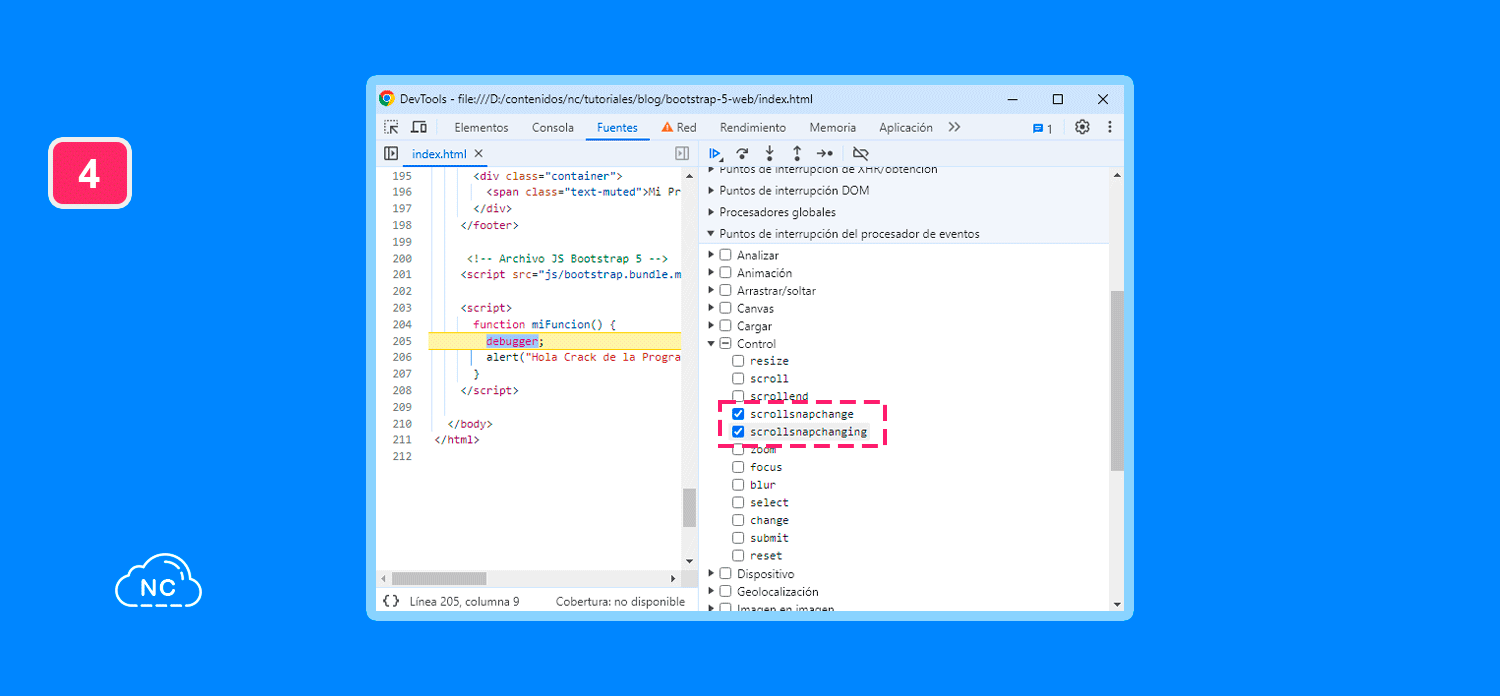Open DevTools settings gear

(1082, 127)
